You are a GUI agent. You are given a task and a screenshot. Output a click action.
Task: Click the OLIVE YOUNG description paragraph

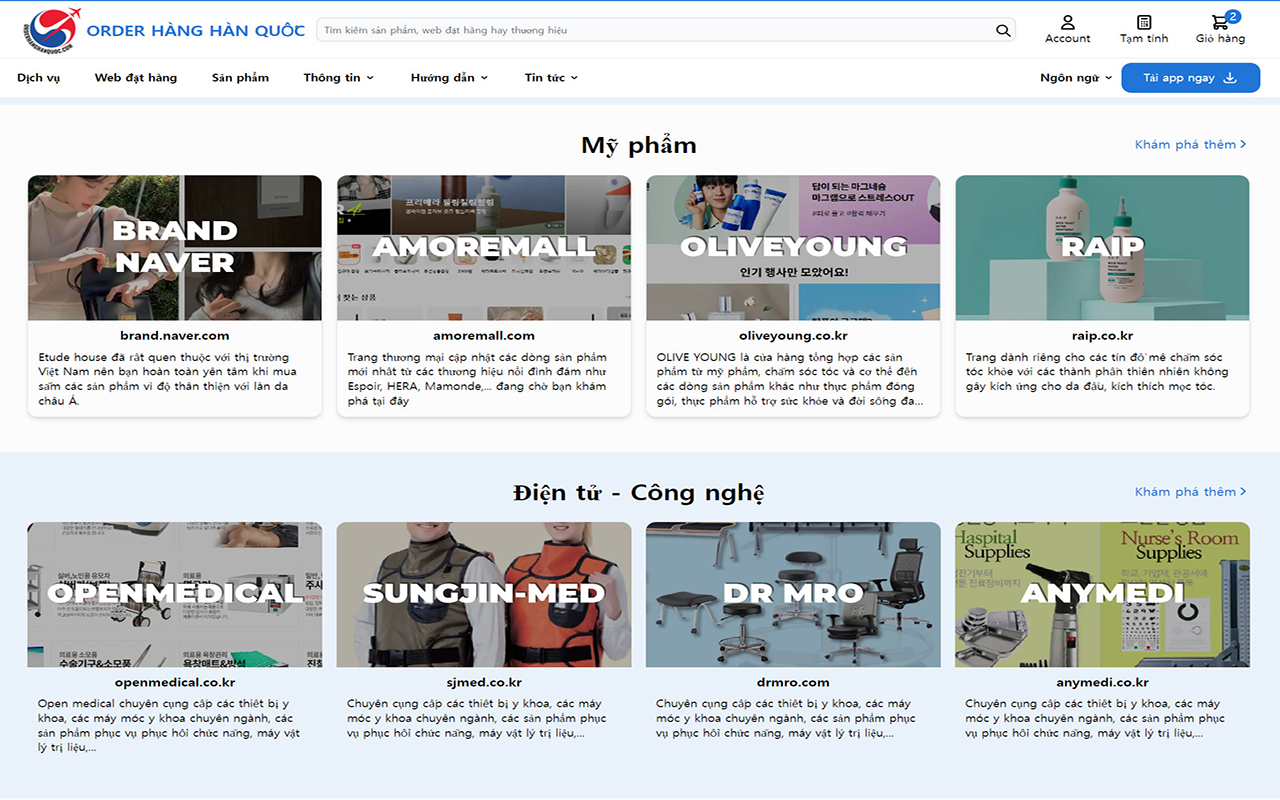(790, 379)
